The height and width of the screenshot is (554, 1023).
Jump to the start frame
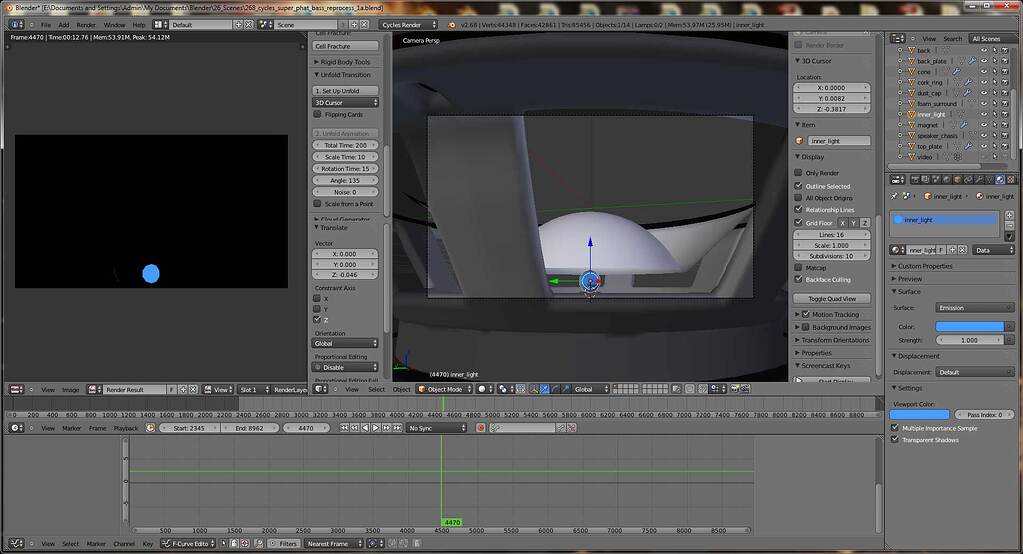(344, 428)
